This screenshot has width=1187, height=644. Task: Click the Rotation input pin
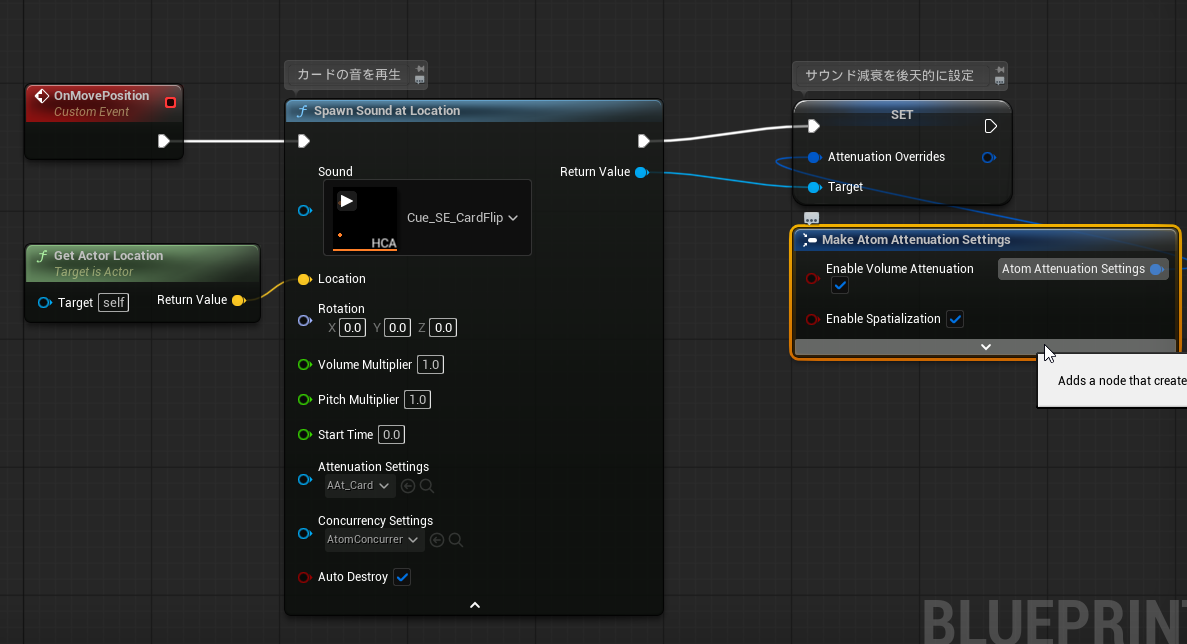tap(305, 321)
